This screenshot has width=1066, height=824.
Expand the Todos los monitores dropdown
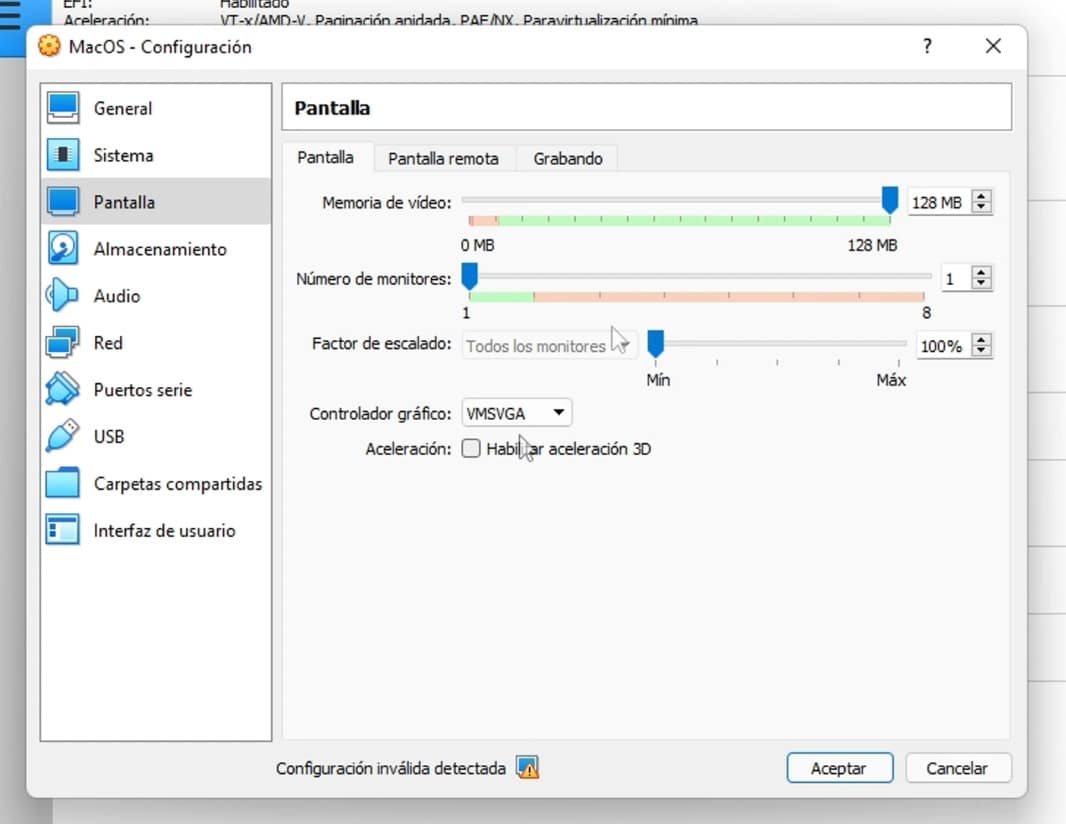(x=549, y=346)
